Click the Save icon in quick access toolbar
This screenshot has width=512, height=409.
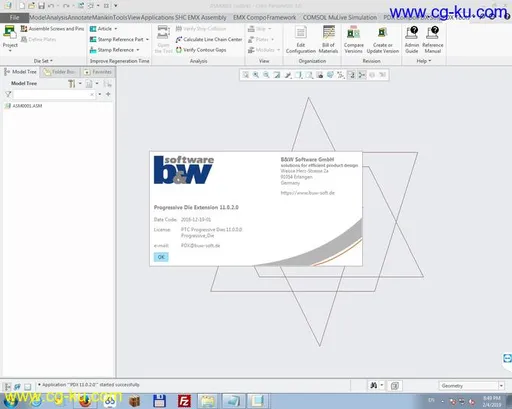pyautogui.click(x=41, y=6)
